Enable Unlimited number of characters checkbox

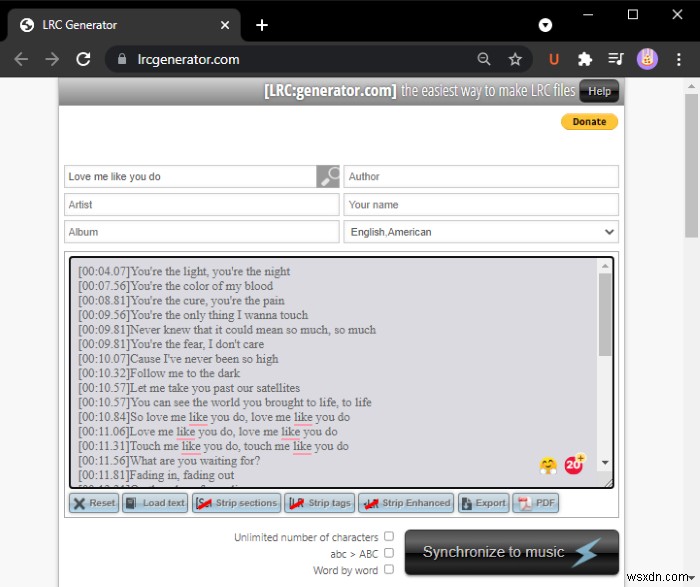tap(389, 536)
